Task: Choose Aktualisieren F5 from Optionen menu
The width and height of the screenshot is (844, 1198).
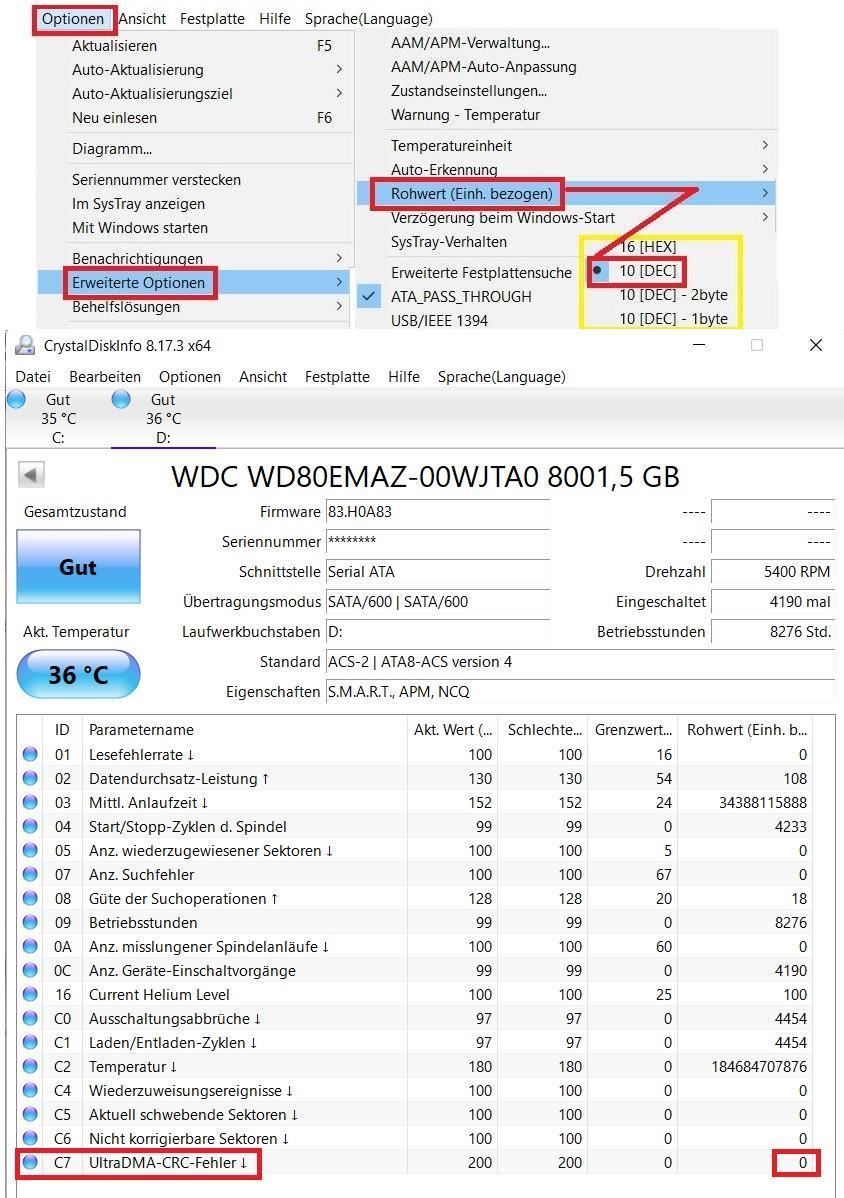Action: pyautogui.click(x=202, y=46)
